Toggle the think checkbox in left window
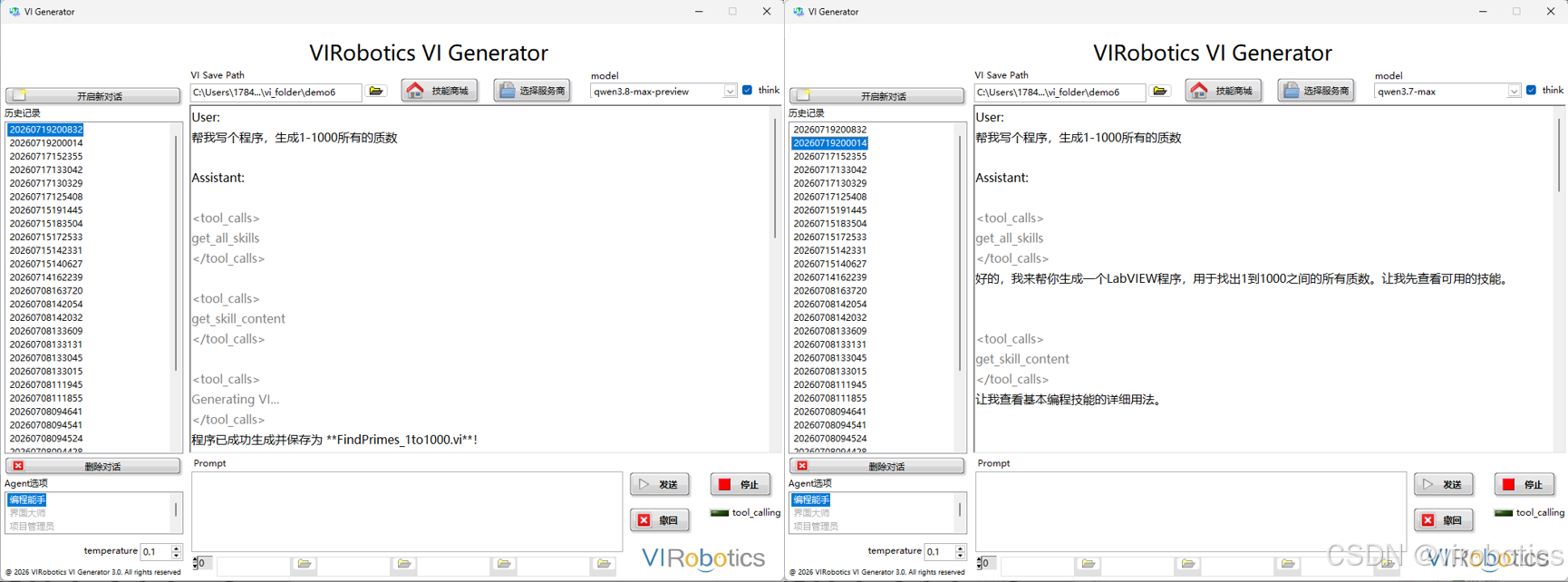 point(748,90)
